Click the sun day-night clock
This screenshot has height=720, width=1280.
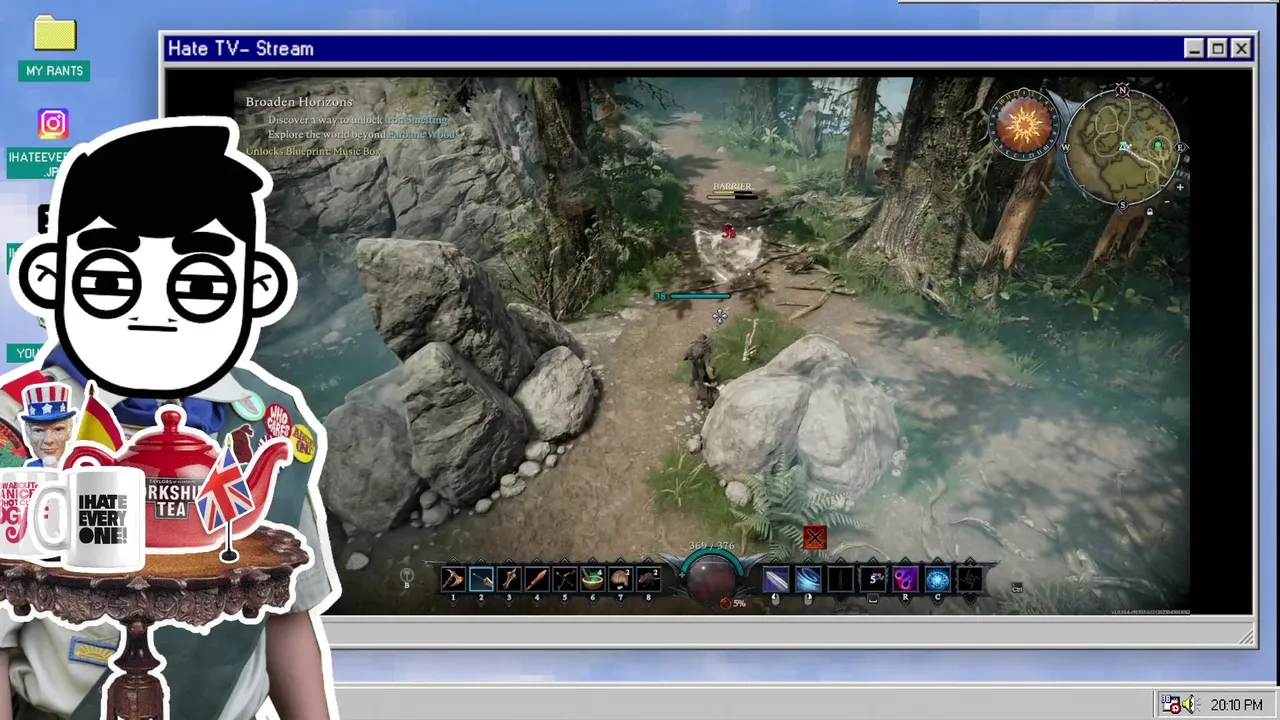[1023, 125]
